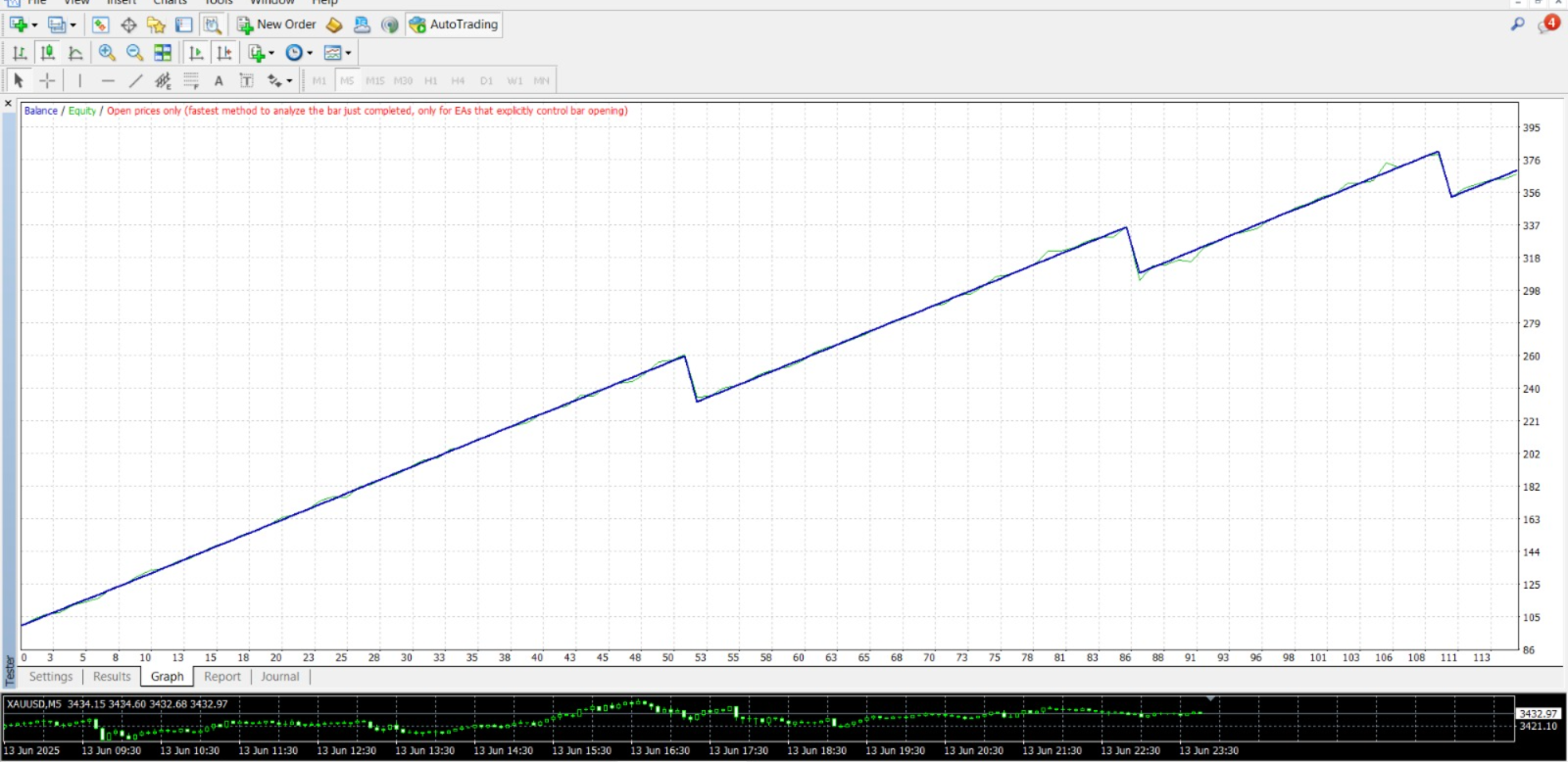This screenshot has height=762, width=1568.
Task: Draw a trendline with line tool
Action: pyautogui.click(x=135, y=81)
